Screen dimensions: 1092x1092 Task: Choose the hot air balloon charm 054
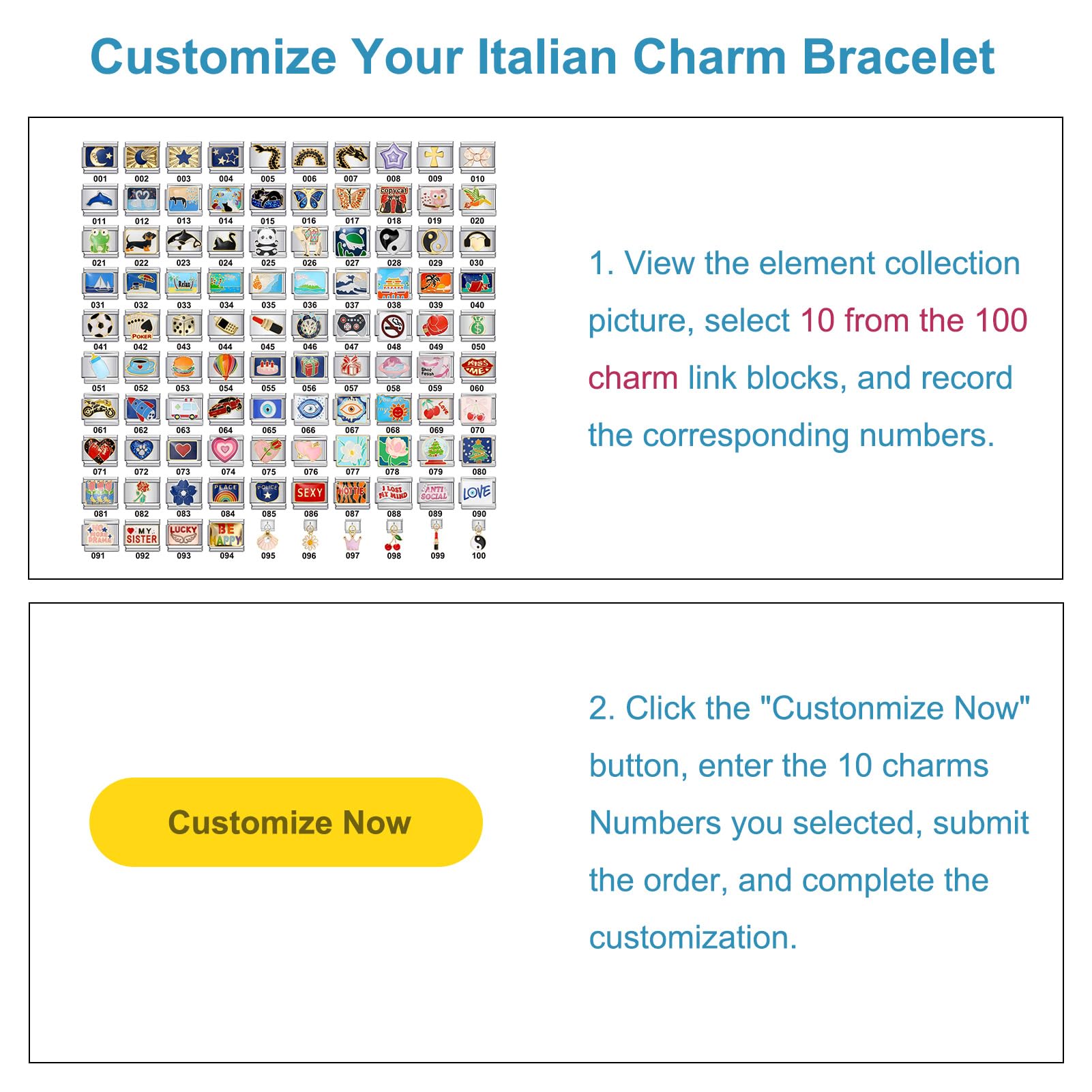(x=225, y=368)
